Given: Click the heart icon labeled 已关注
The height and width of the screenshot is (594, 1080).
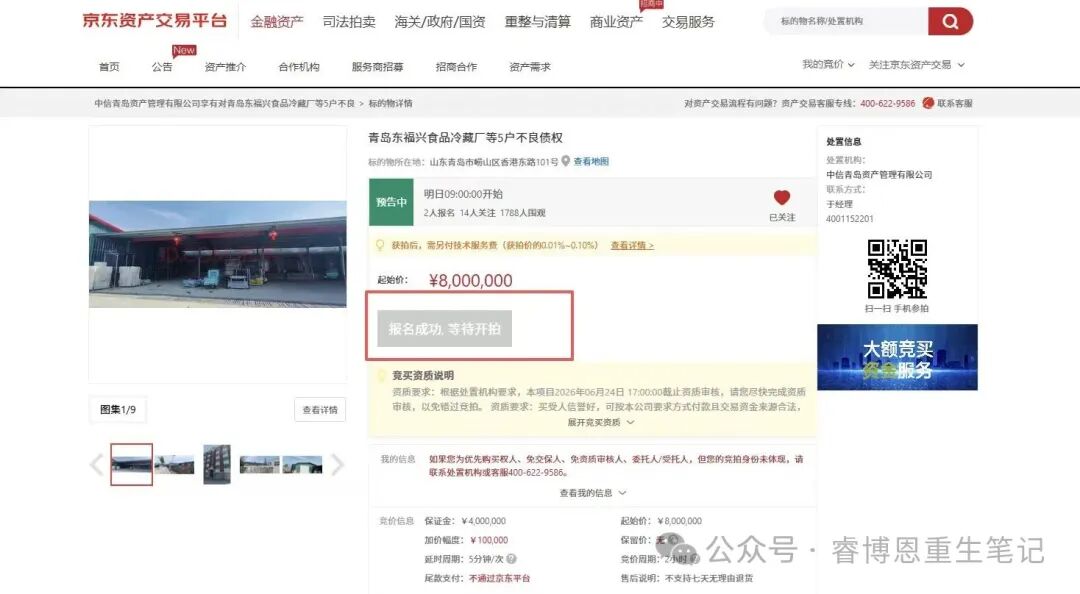Looking at the screenshot, I should (782, 198).
